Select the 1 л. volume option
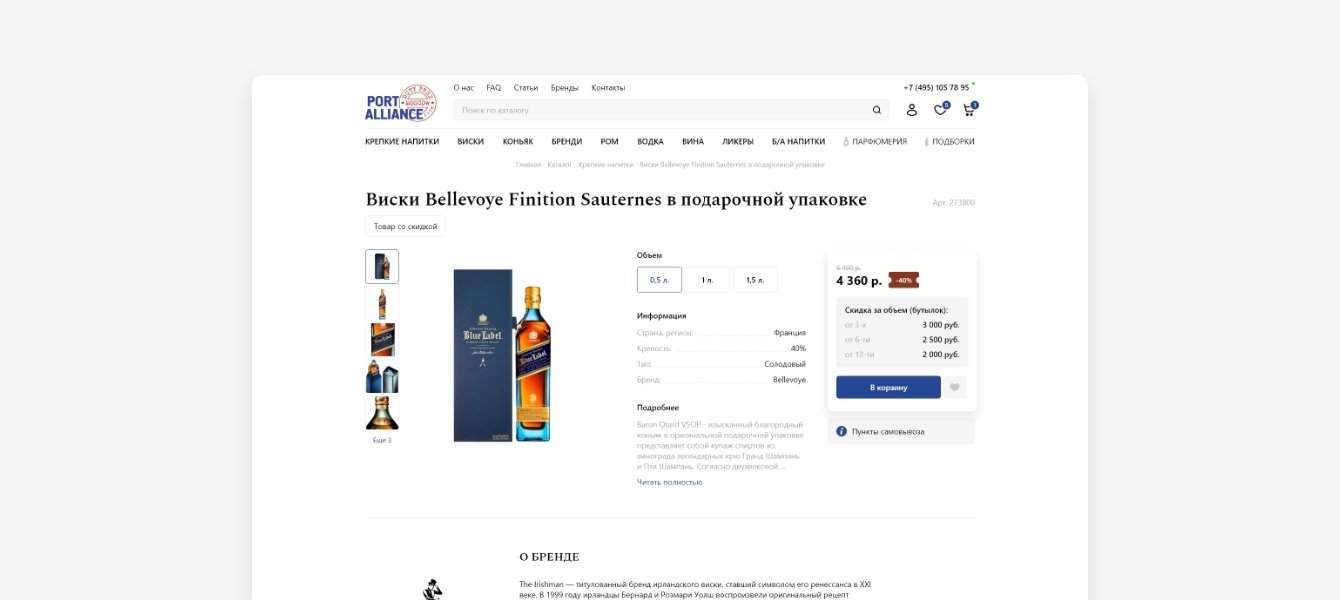Screen dimensions: 1340x600 coord(707,280)
